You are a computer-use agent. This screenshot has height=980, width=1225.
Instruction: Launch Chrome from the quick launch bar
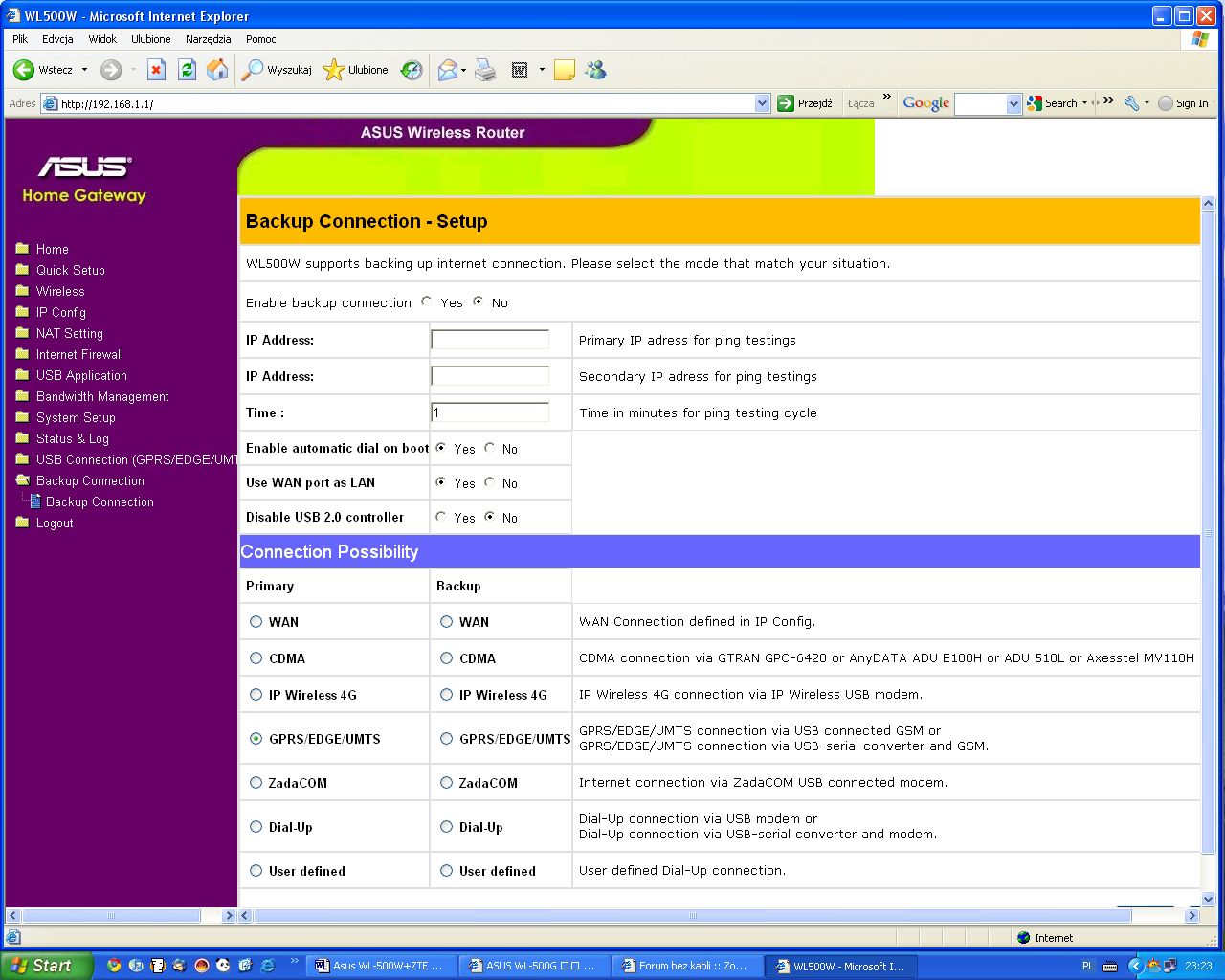pos(114,966)
